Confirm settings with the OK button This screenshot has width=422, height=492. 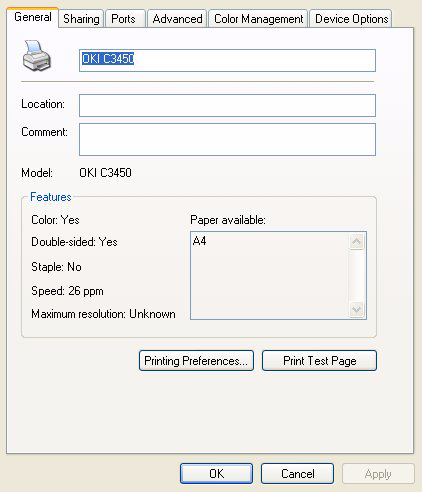point(216,473)
